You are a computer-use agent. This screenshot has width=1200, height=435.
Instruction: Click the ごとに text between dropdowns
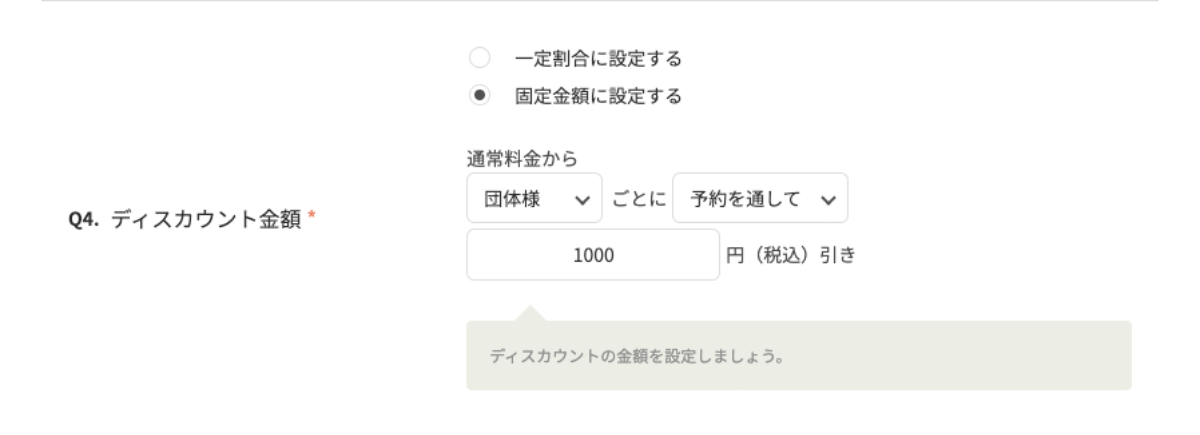point(638,199)
